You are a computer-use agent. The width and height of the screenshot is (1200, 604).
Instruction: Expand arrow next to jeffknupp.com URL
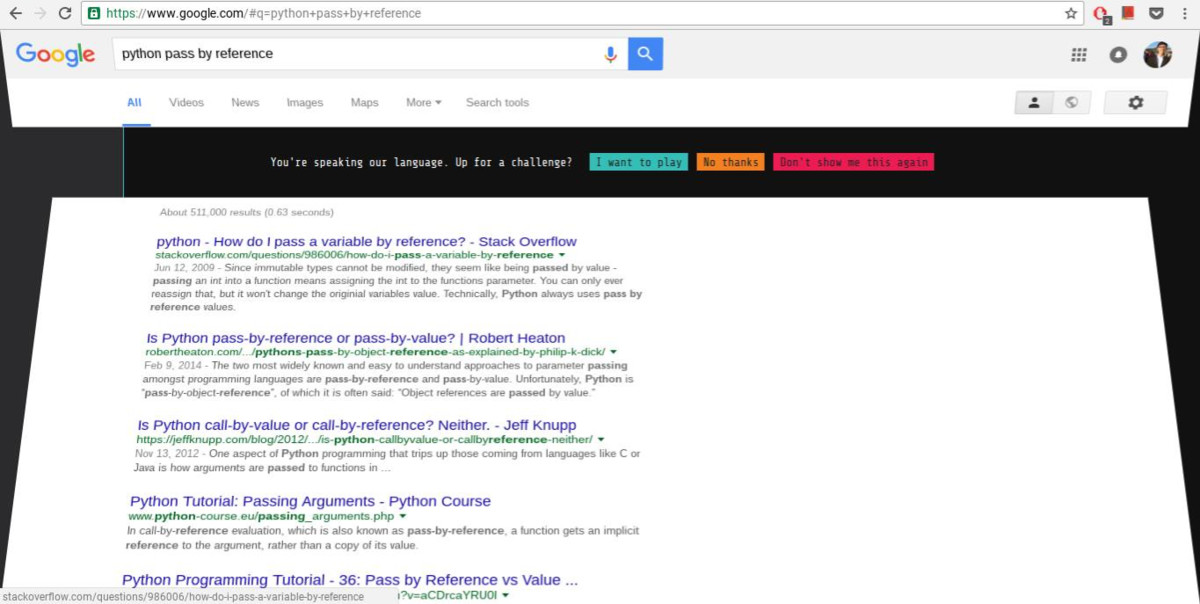[x=600, y=439]
